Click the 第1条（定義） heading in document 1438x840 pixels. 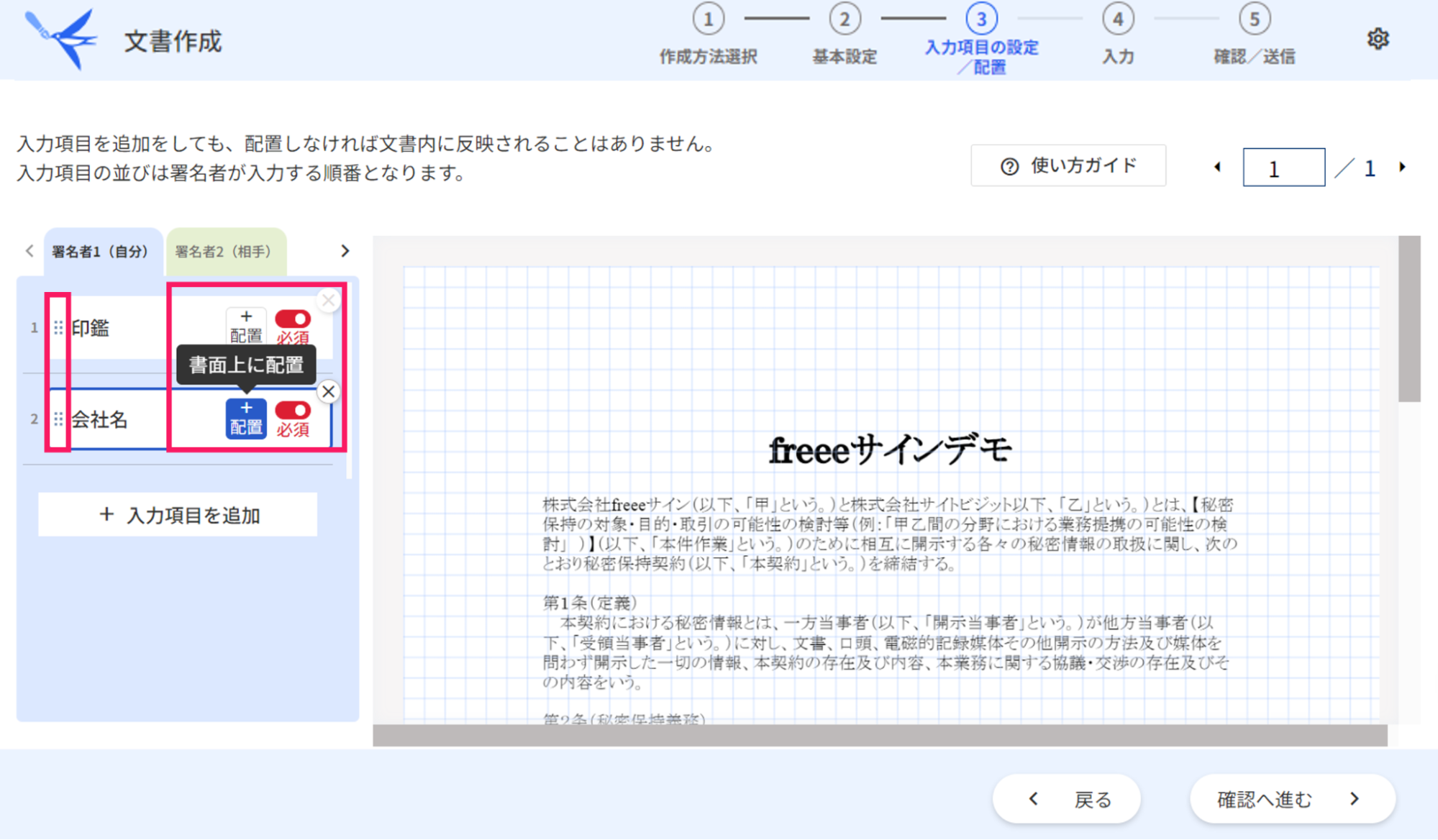click(590, 603)
